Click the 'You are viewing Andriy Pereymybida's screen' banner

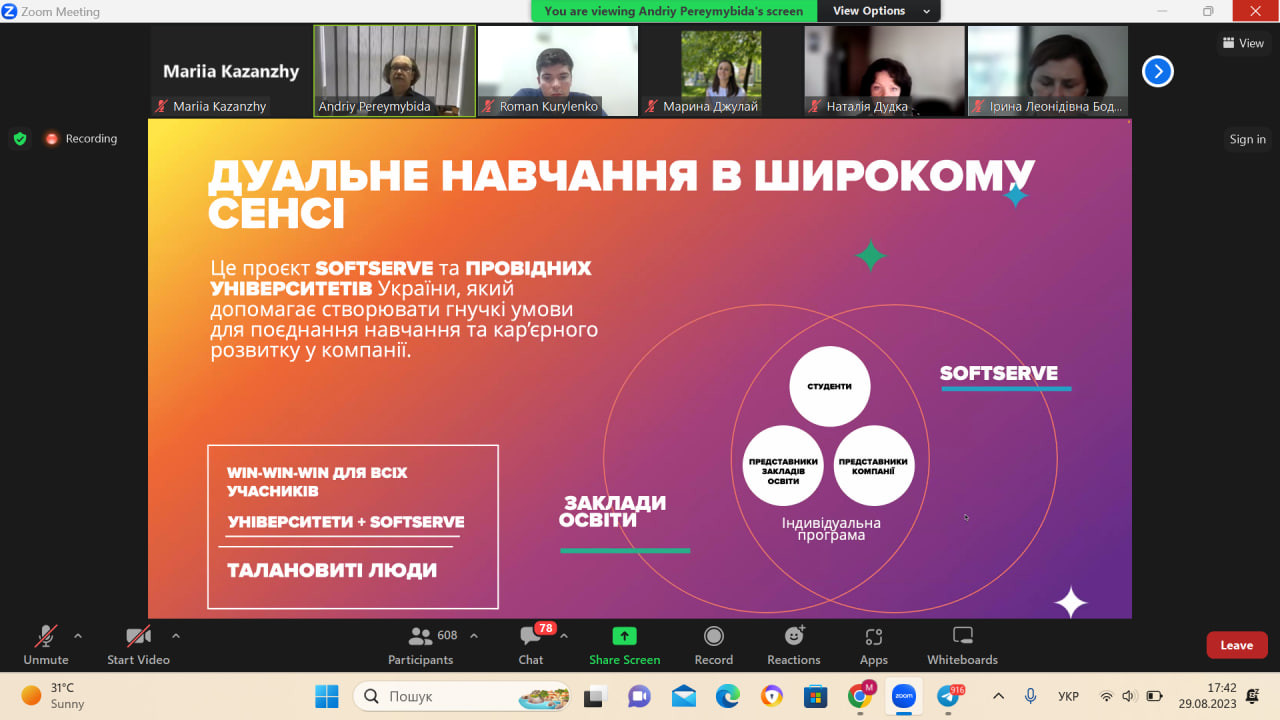click(x=674, y=11)
